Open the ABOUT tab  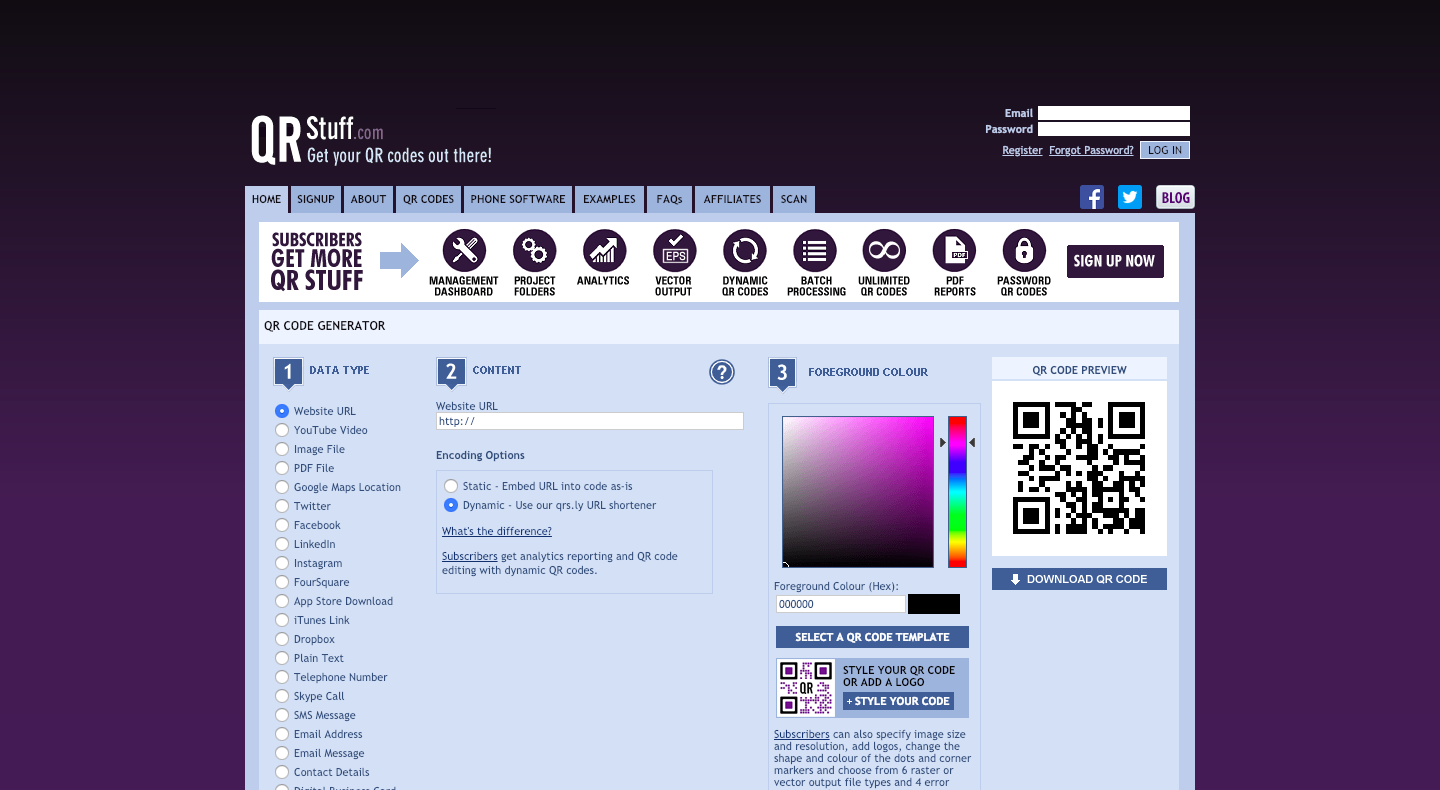click(368, 199)
